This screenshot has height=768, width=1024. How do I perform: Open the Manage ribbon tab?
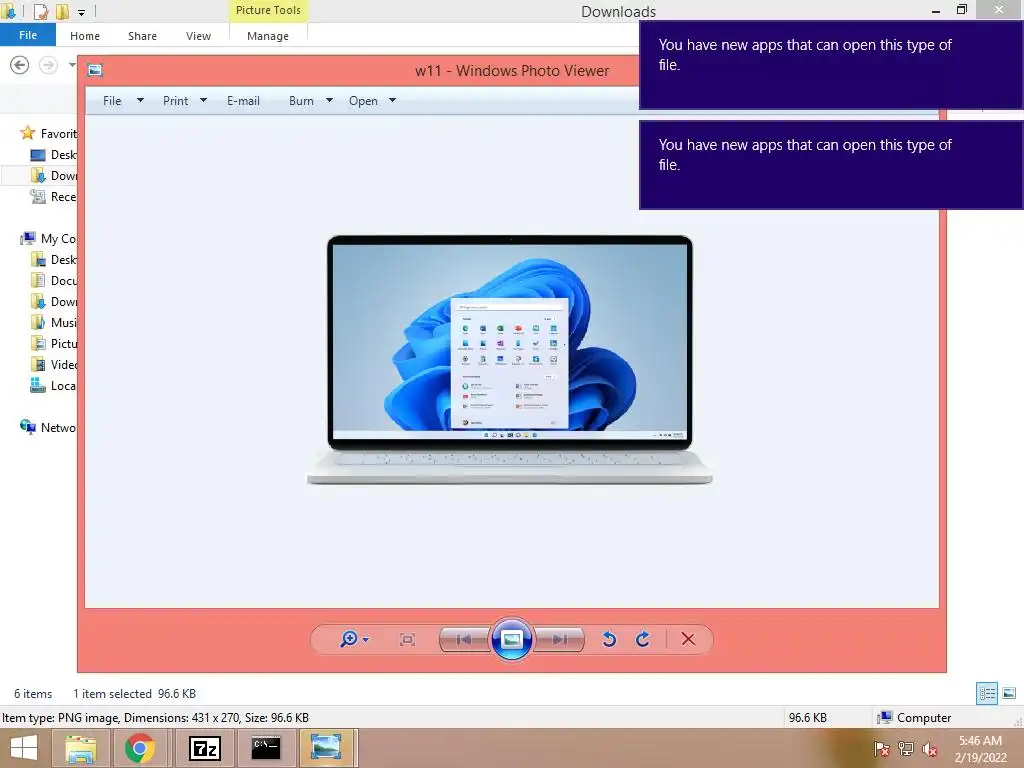(268, 36)
